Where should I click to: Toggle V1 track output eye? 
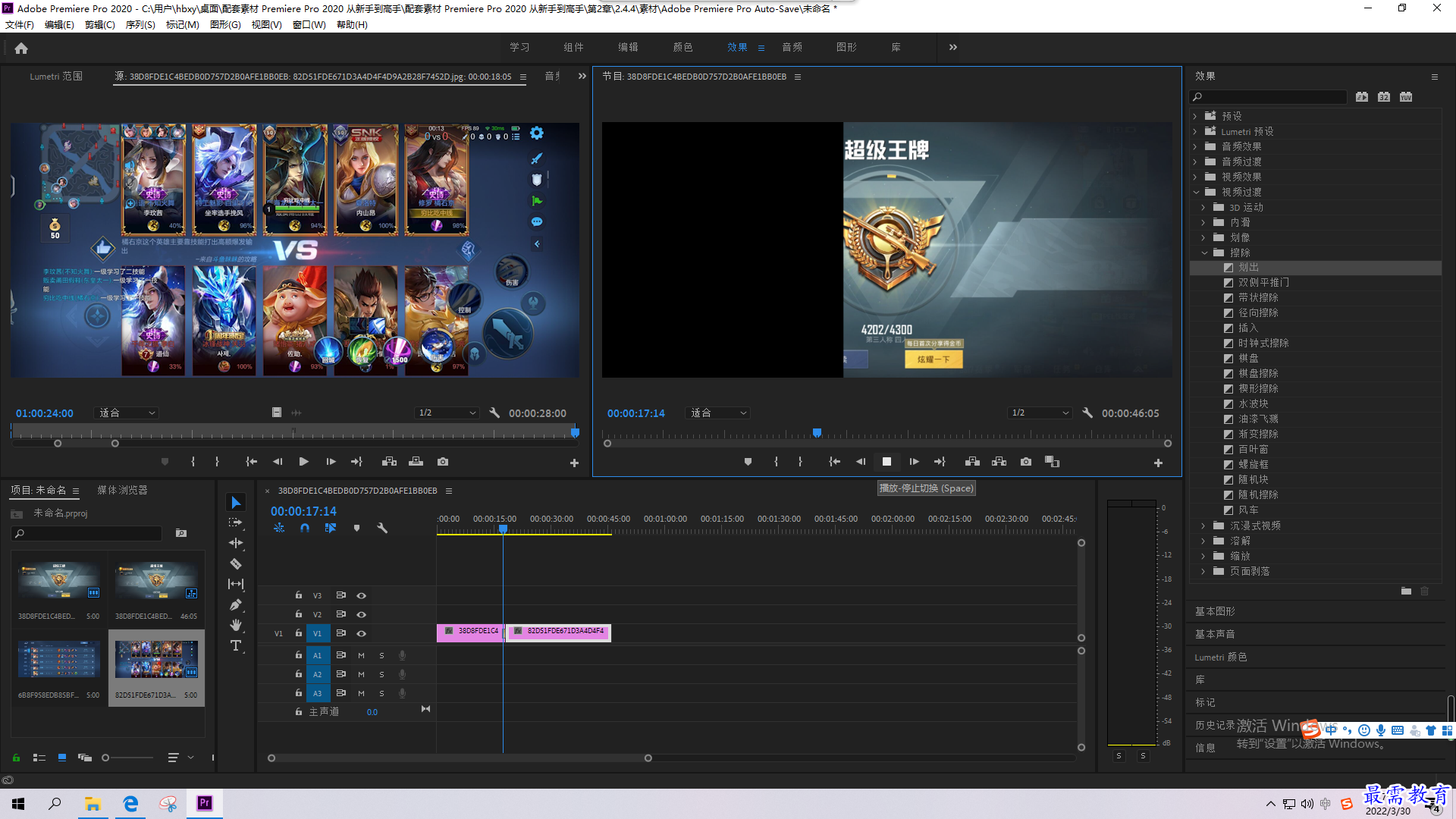pyautogui.click(x=362, y=633)
